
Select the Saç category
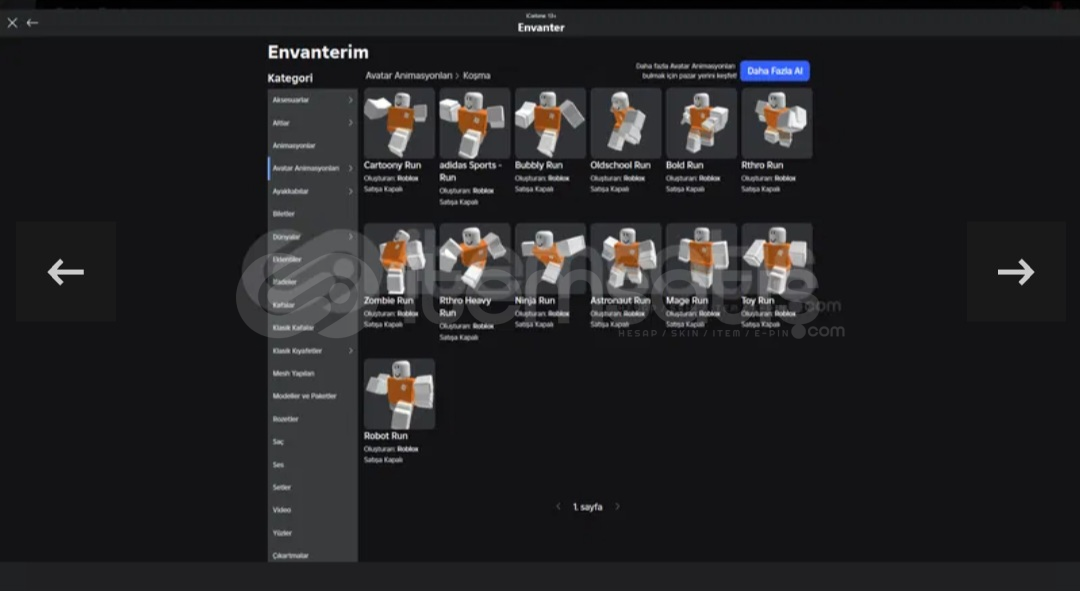point(313,442)
